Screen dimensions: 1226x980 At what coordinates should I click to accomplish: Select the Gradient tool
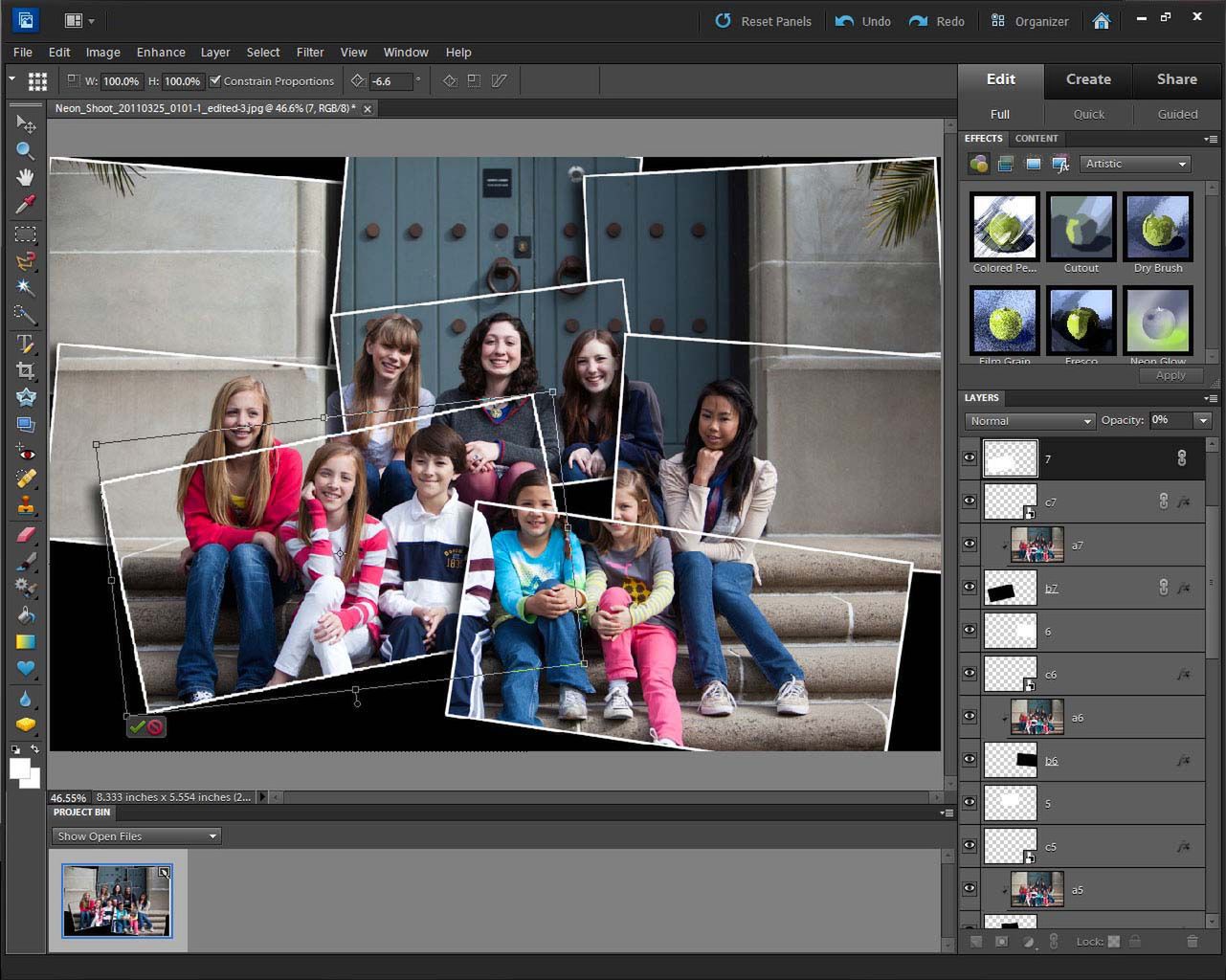pyautogui.click(x=26, y=642)
